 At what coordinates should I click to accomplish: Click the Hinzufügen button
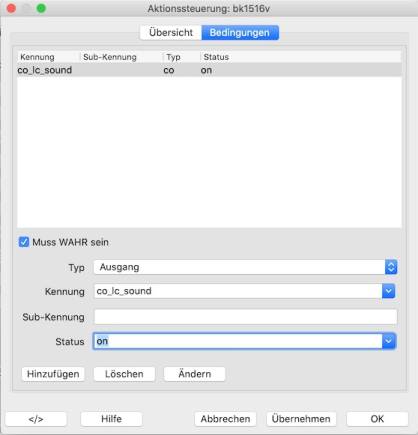click(x=53, y=374)
